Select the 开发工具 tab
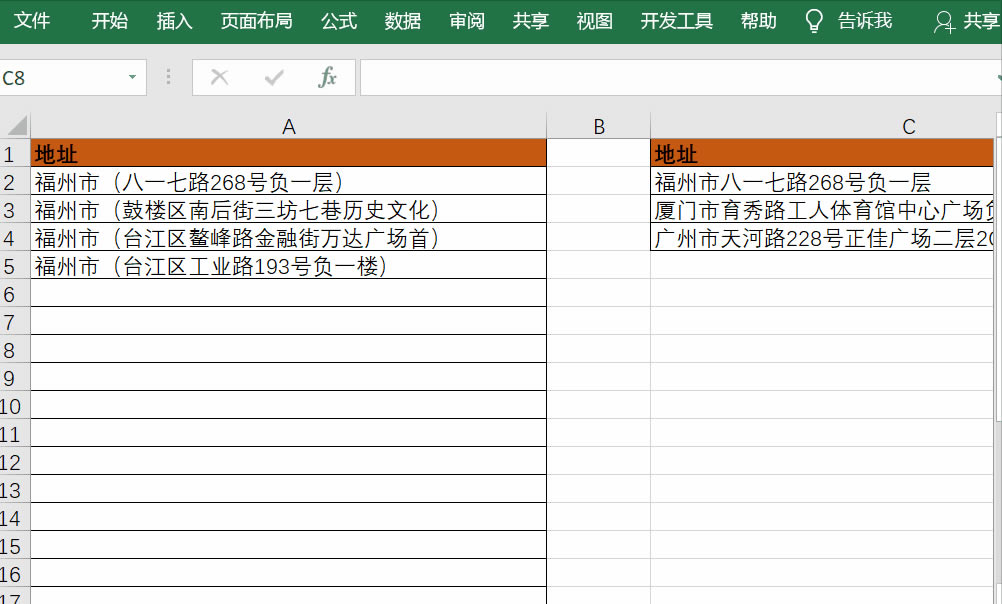Screen dimensions: 1002x604 (x=676, y=20)
